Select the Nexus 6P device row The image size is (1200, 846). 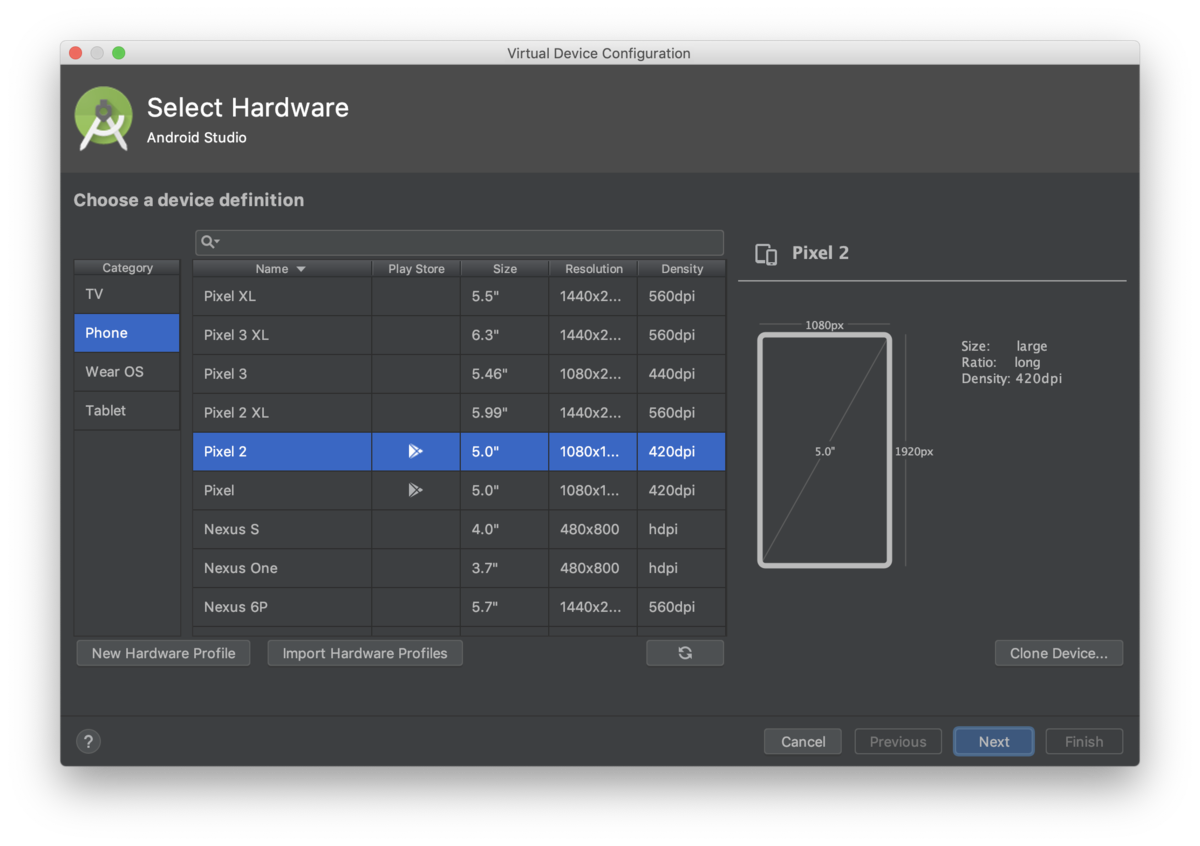(459, 607)
